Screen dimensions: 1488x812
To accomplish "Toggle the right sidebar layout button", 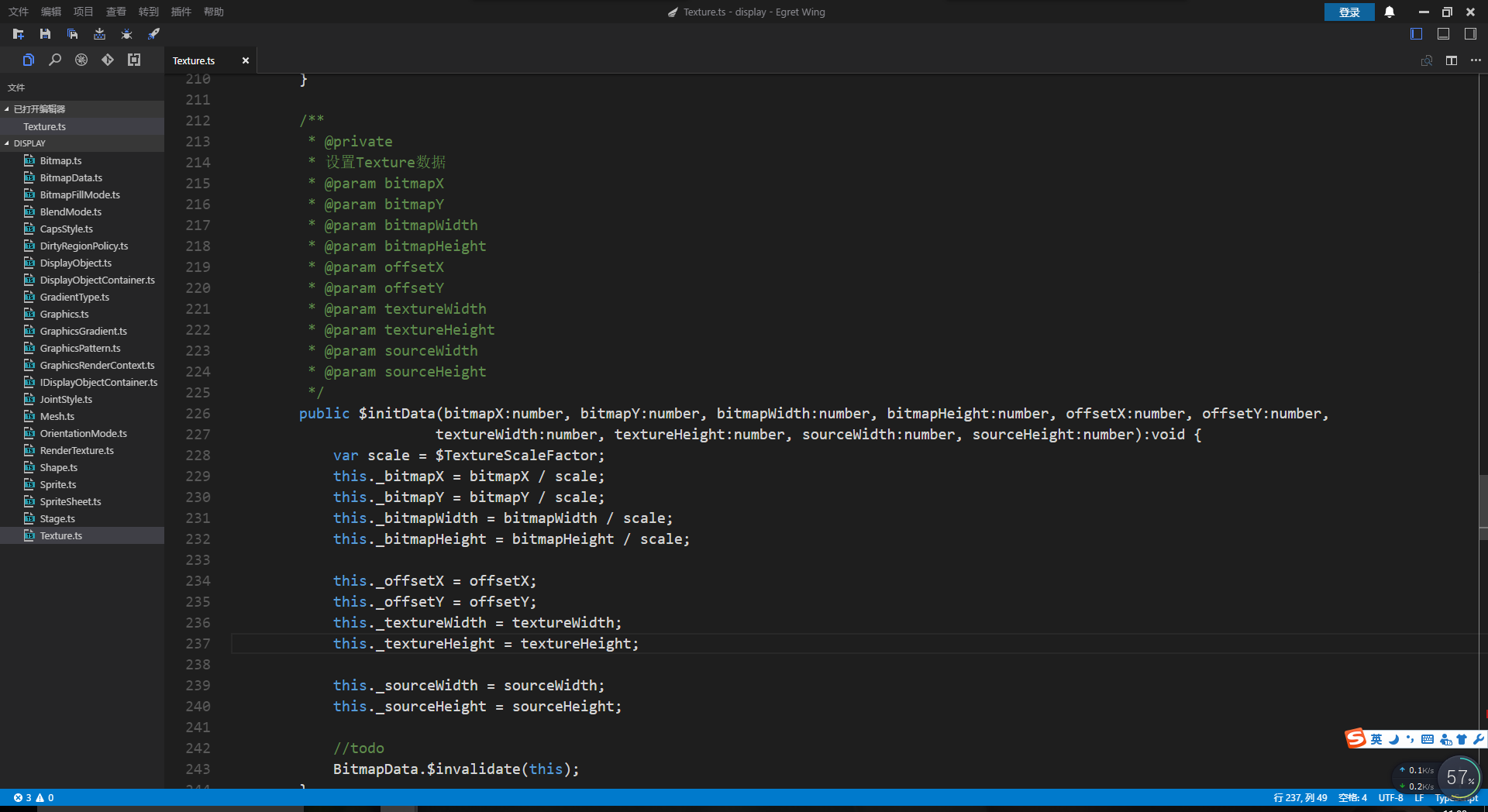I will click(x=1470, y=34).
